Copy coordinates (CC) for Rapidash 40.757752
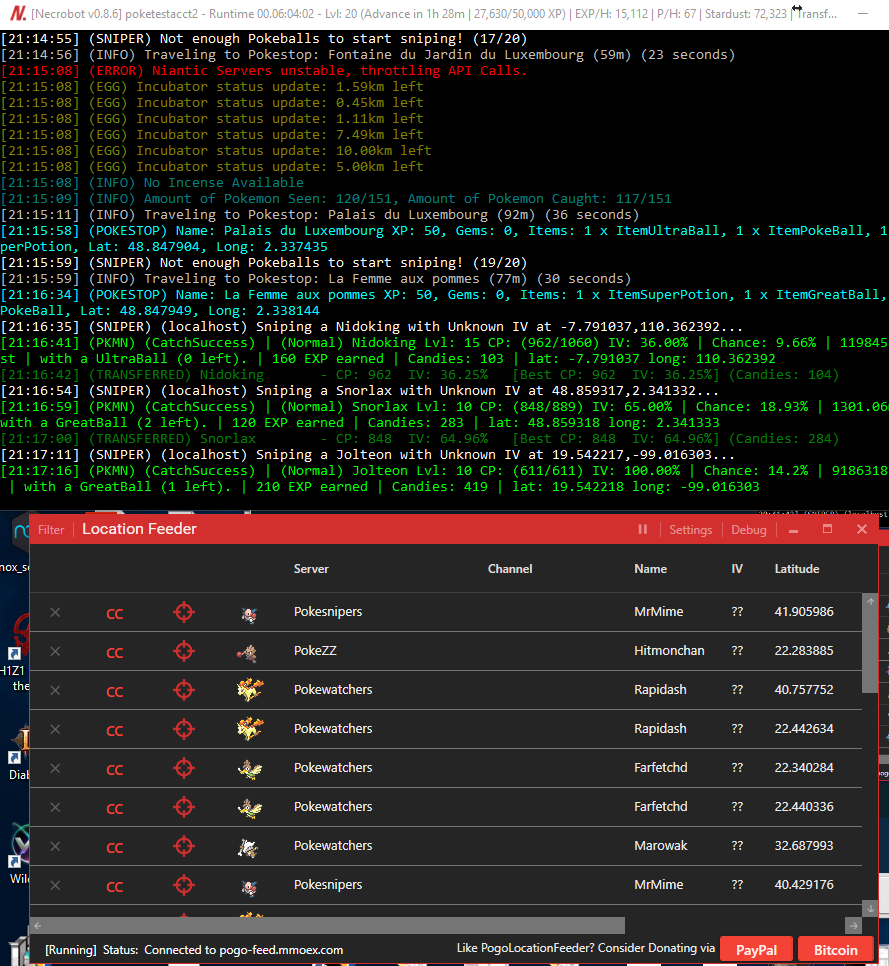 coord(115,691)
